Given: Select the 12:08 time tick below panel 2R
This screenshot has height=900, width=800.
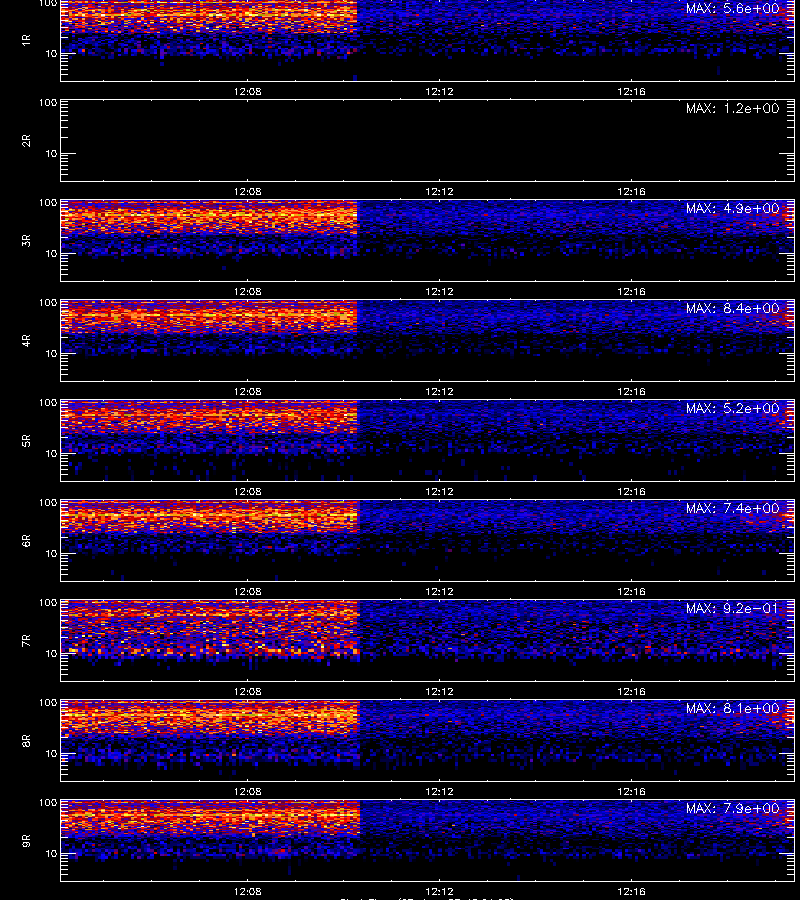Looking at the screenshot, I should tap(247, 191).
